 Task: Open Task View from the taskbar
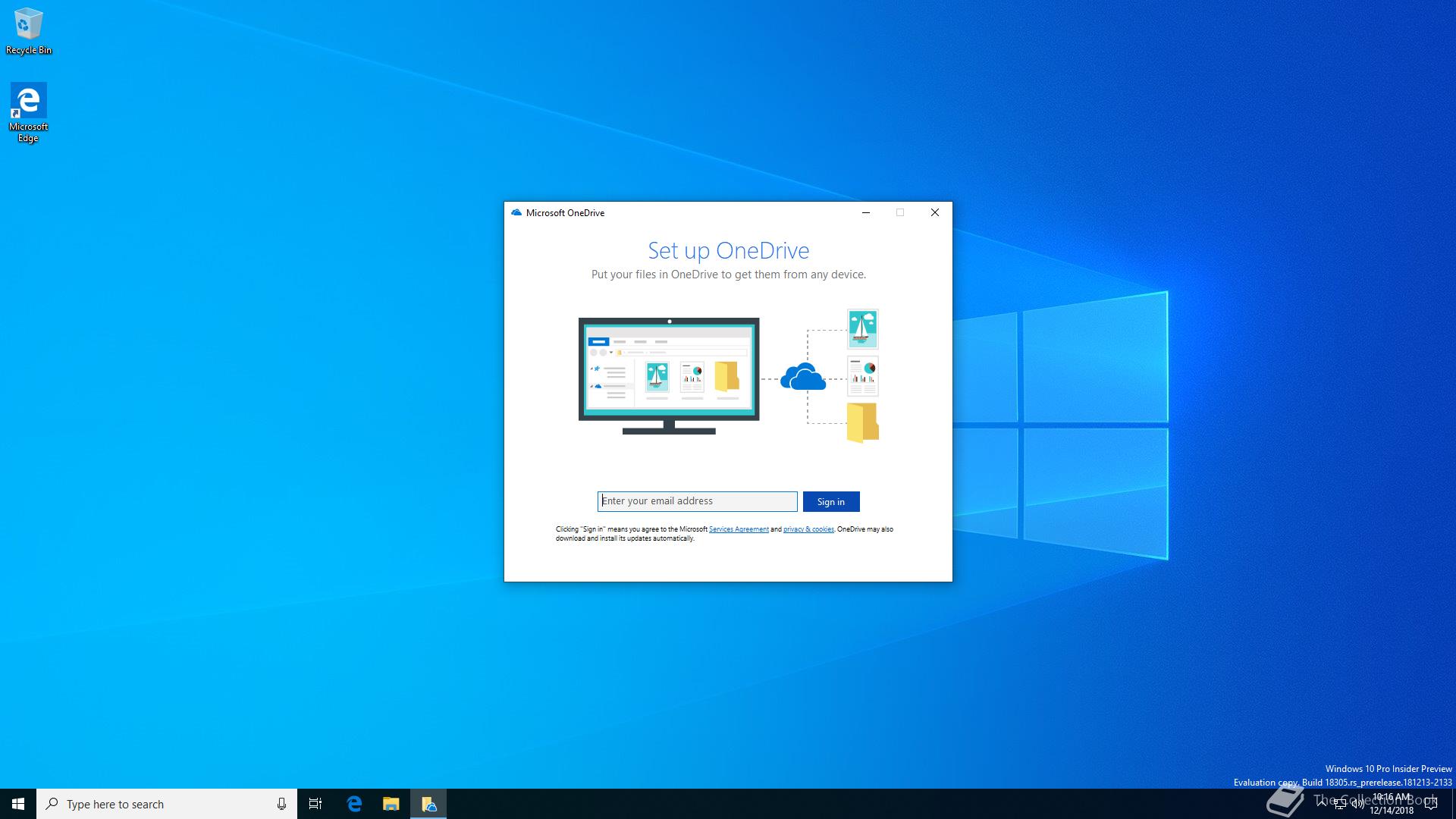(x=315, y=804)
